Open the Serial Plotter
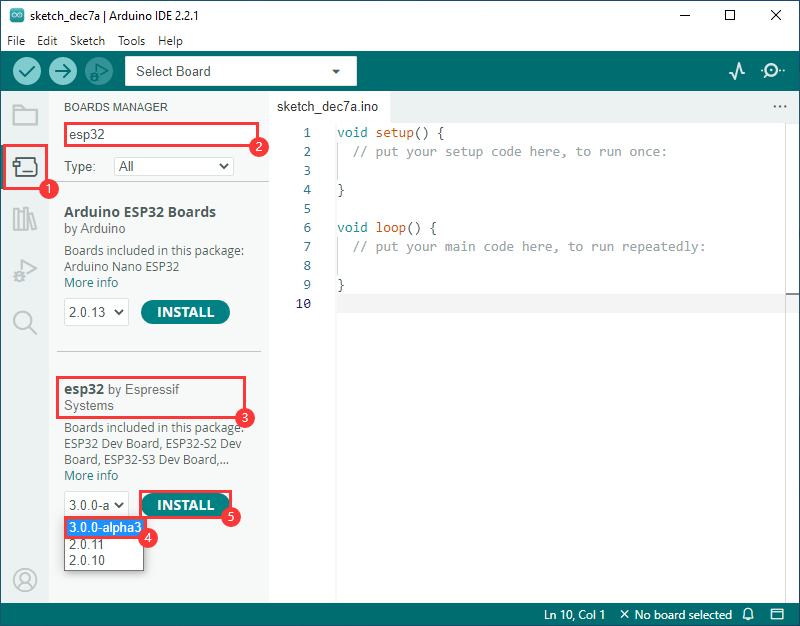The width and height of the screenshot is (800, 626). coord(737,71)
